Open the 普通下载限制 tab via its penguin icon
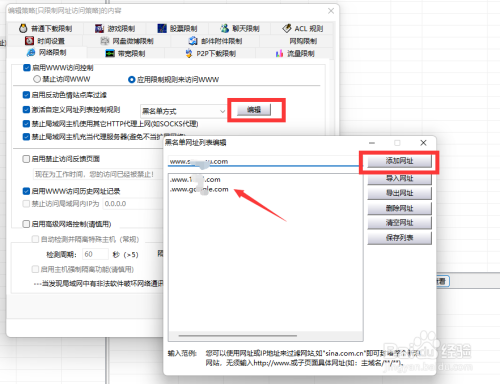500x384 pixels. [23, 28]
